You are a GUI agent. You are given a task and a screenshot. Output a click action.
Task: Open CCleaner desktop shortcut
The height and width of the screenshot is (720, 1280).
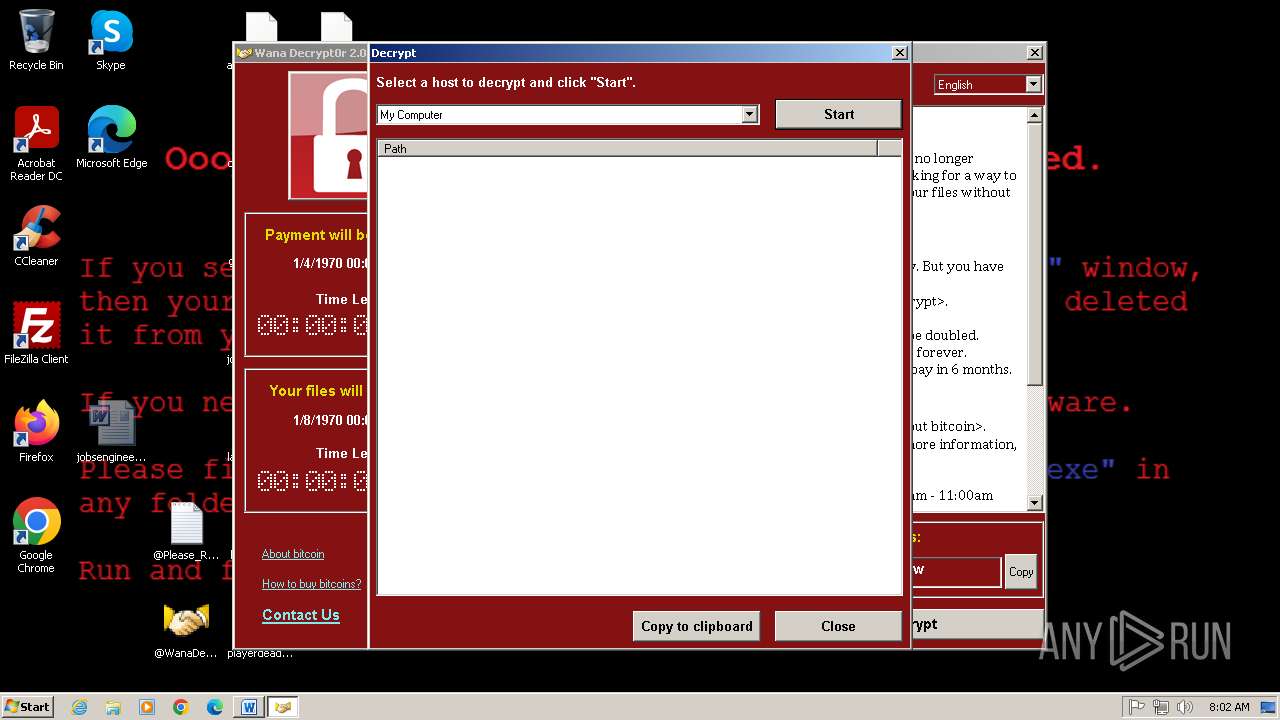[x=36, y=236]
